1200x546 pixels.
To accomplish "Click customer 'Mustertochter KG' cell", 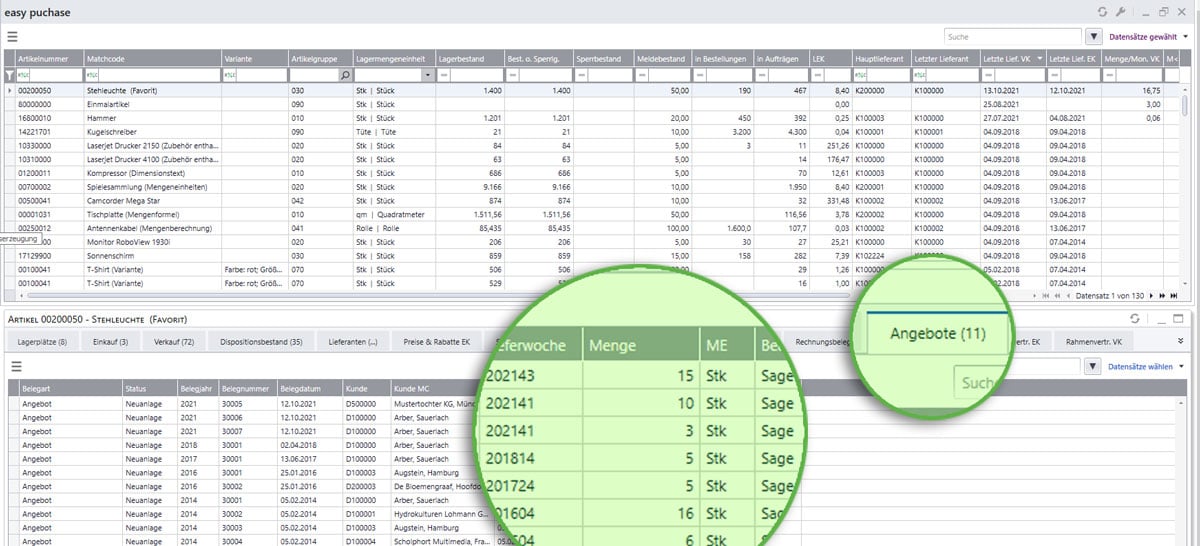I will [436, 403].
